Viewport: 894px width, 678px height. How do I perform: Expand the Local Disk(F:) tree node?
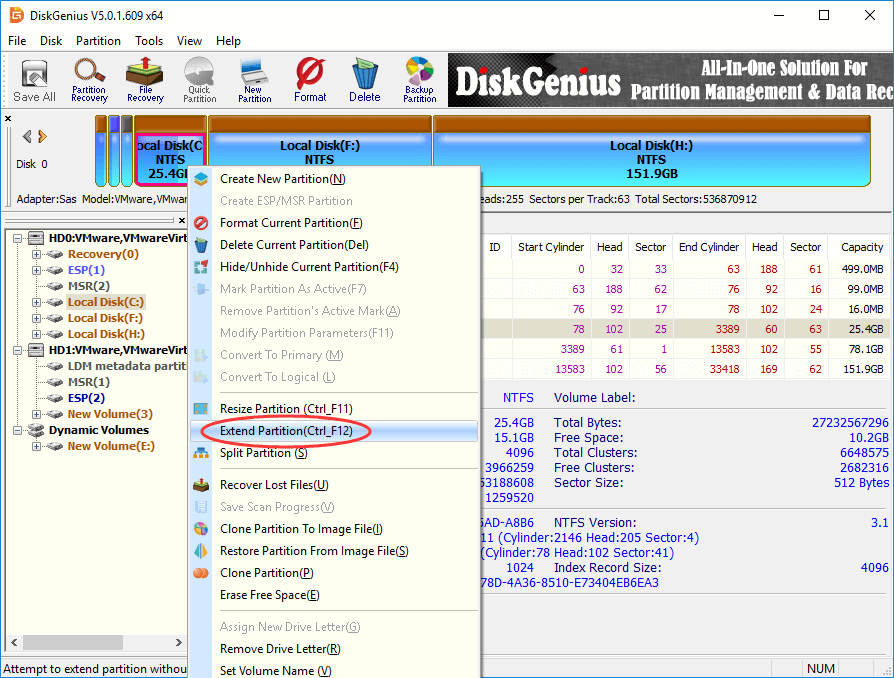37,318
